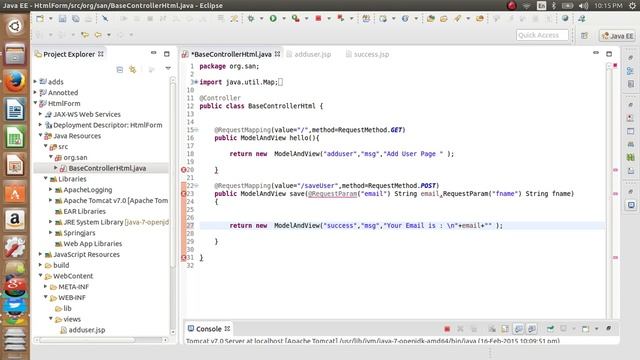
Task: Expand JAX-WS Web Services node
Action: 40,114
